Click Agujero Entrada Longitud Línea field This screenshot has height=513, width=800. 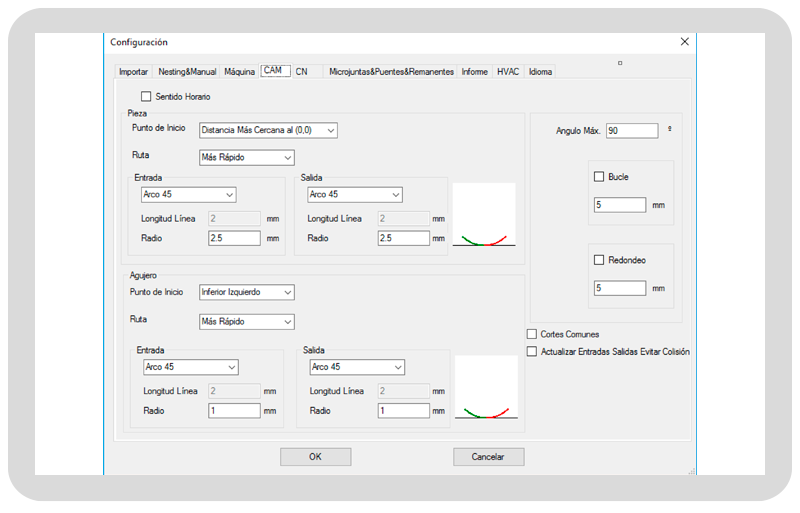234,391
